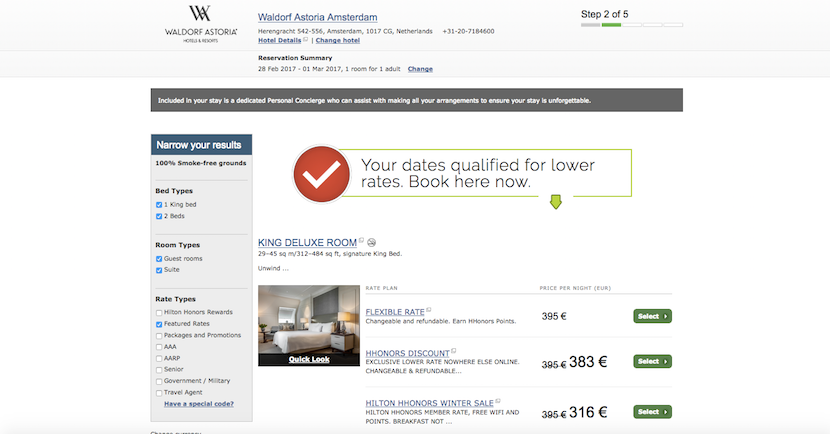Uncheck the 1 King bed checkbox
The image size is (830, 434).
(159, 204)
